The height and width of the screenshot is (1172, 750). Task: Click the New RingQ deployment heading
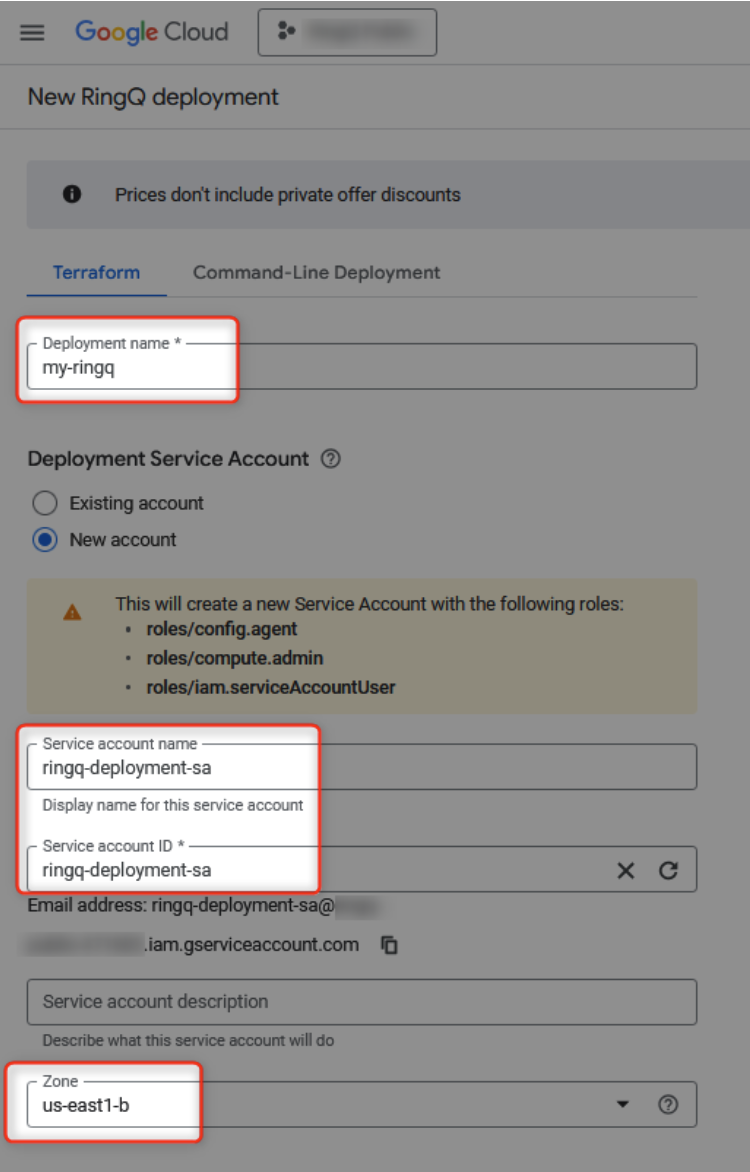pyautogui.click(x=153, y=96)
